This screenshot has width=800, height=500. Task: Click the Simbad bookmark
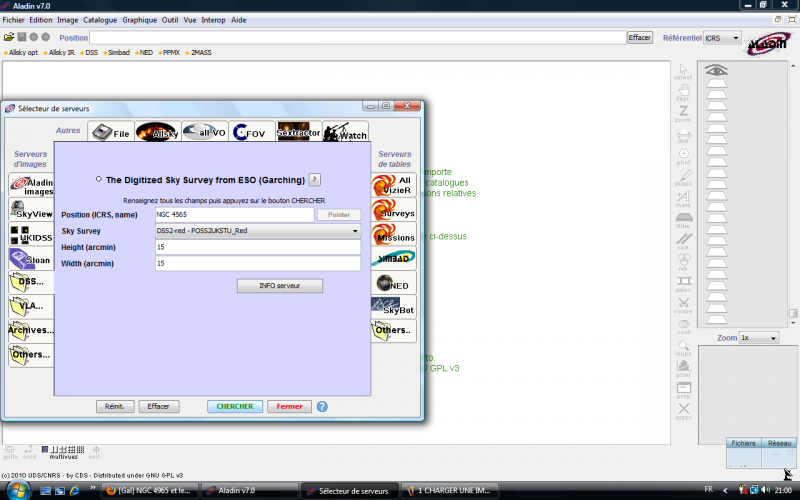coord(116,53)
